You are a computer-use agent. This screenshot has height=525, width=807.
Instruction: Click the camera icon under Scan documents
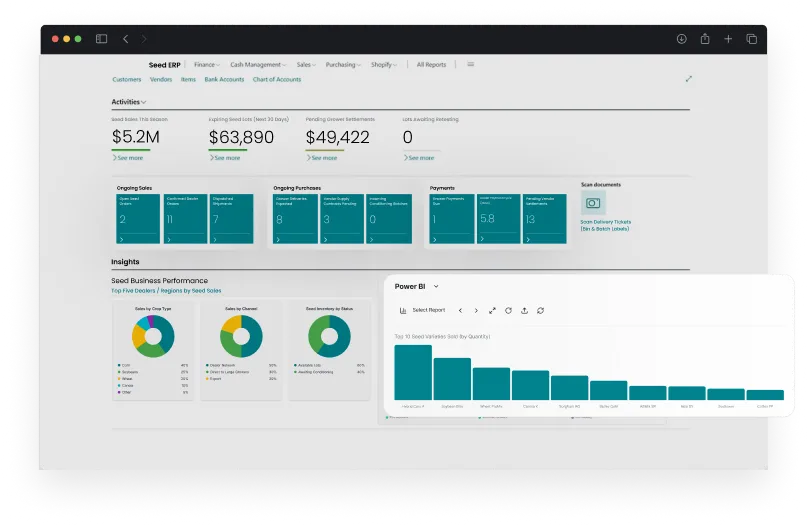591,203
